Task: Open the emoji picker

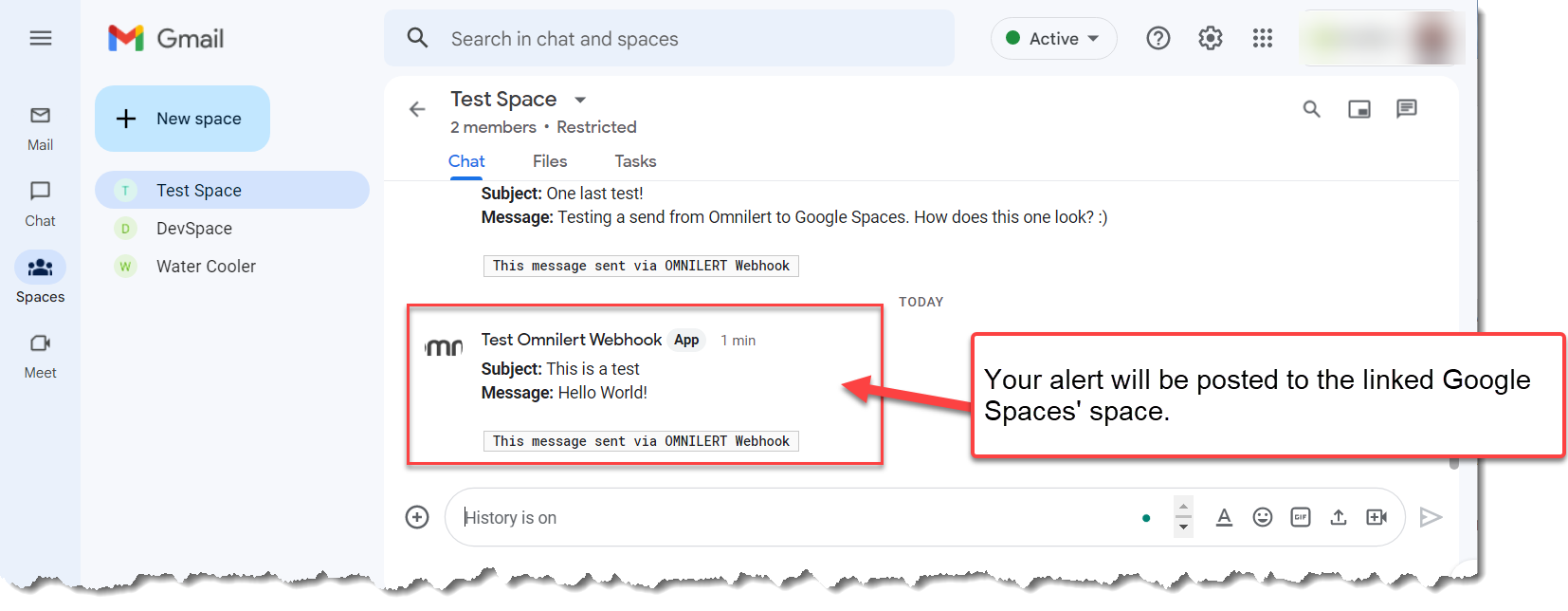Action: (x=1262, y=517)
